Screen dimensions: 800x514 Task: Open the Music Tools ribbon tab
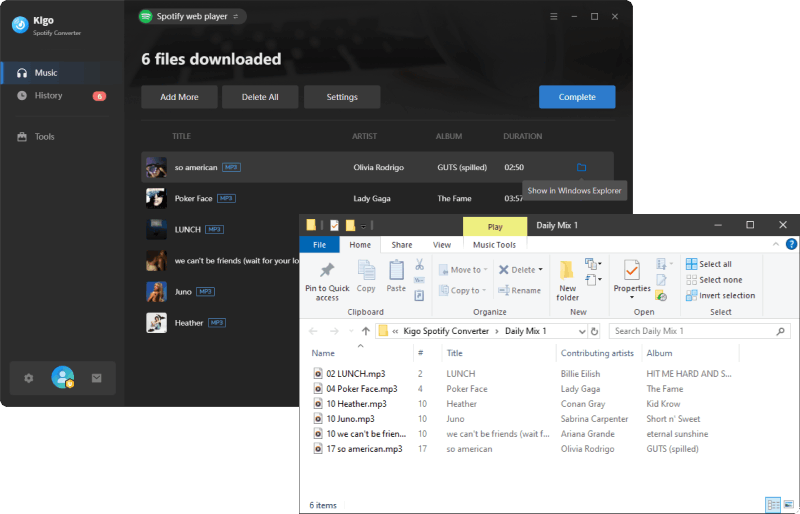point(494,244)
